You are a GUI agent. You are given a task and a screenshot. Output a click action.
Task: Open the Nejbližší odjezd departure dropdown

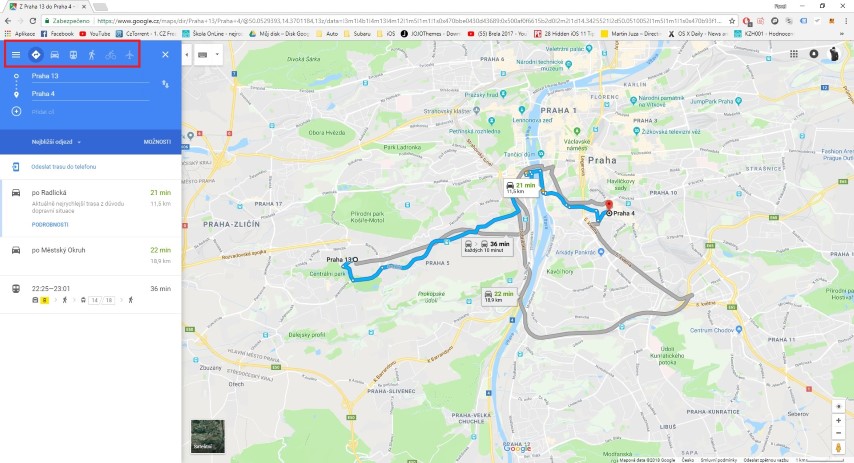(x=56, y=142)
